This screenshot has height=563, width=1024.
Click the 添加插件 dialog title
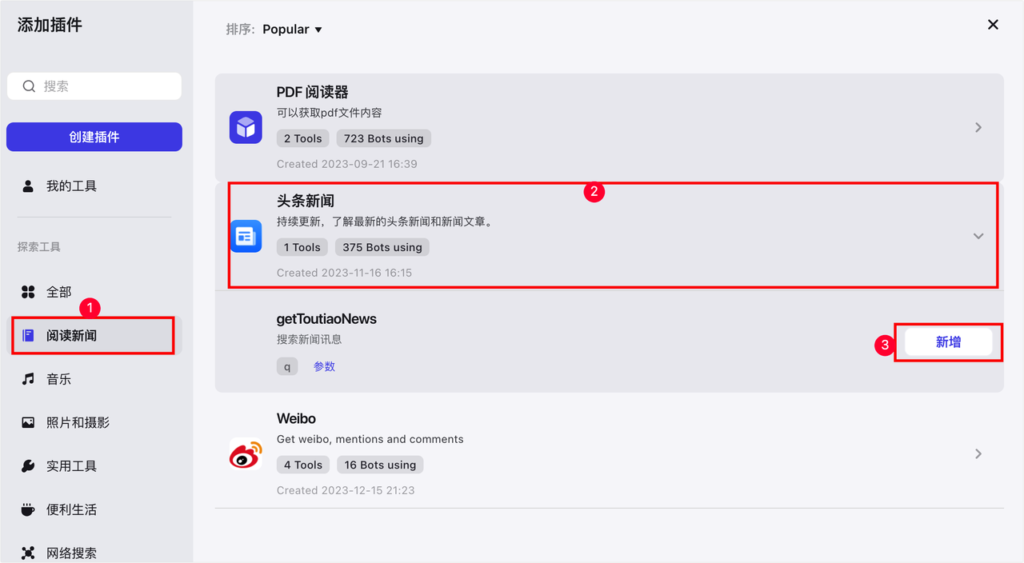(x=50, y=25)
